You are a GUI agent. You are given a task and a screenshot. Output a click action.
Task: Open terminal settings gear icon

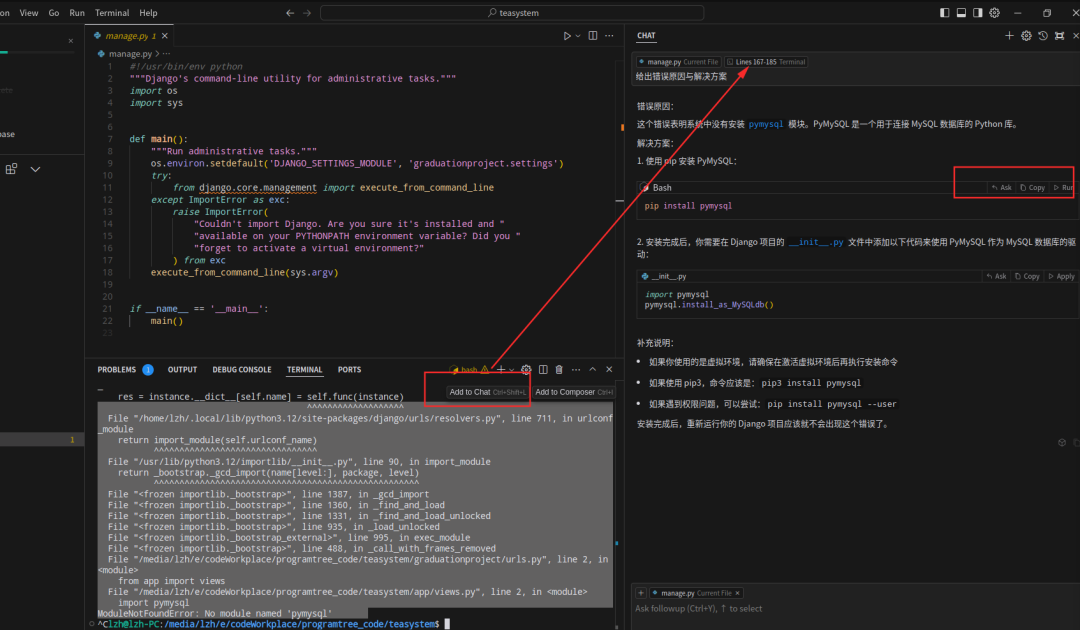point(526,370)
